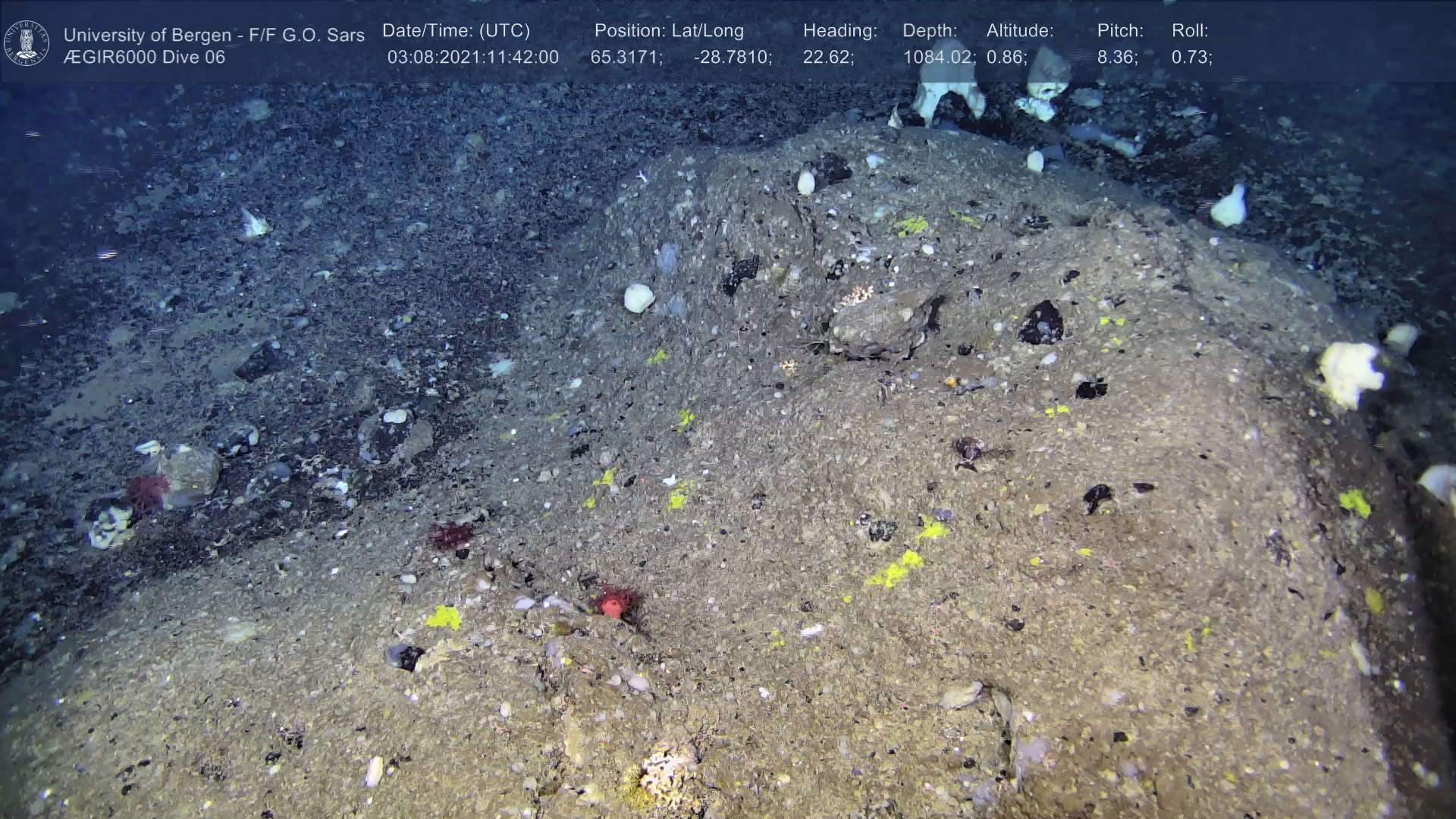Click the Depth label
The width and height of the screenshot is (1456, 819).
coord(930,31)
